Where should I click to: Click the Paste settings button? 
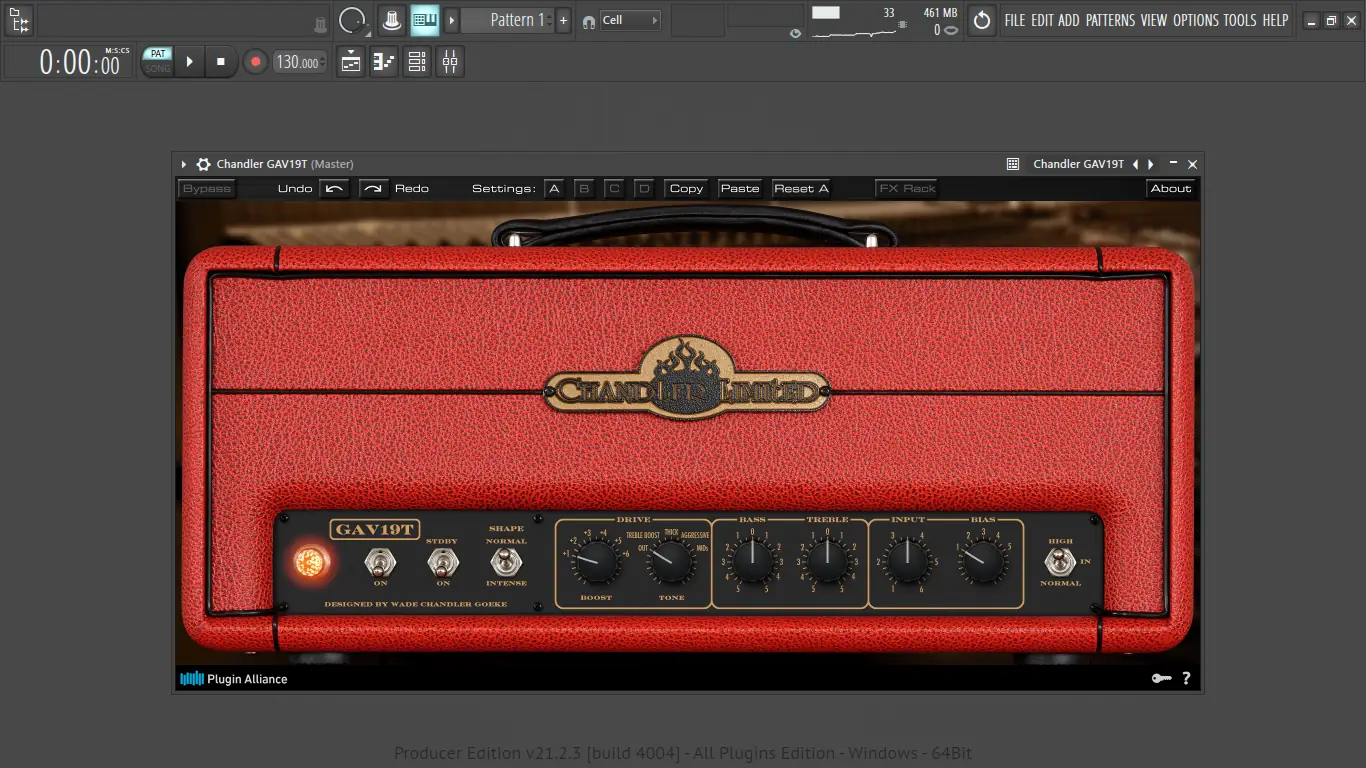click(x=740, y=188)
